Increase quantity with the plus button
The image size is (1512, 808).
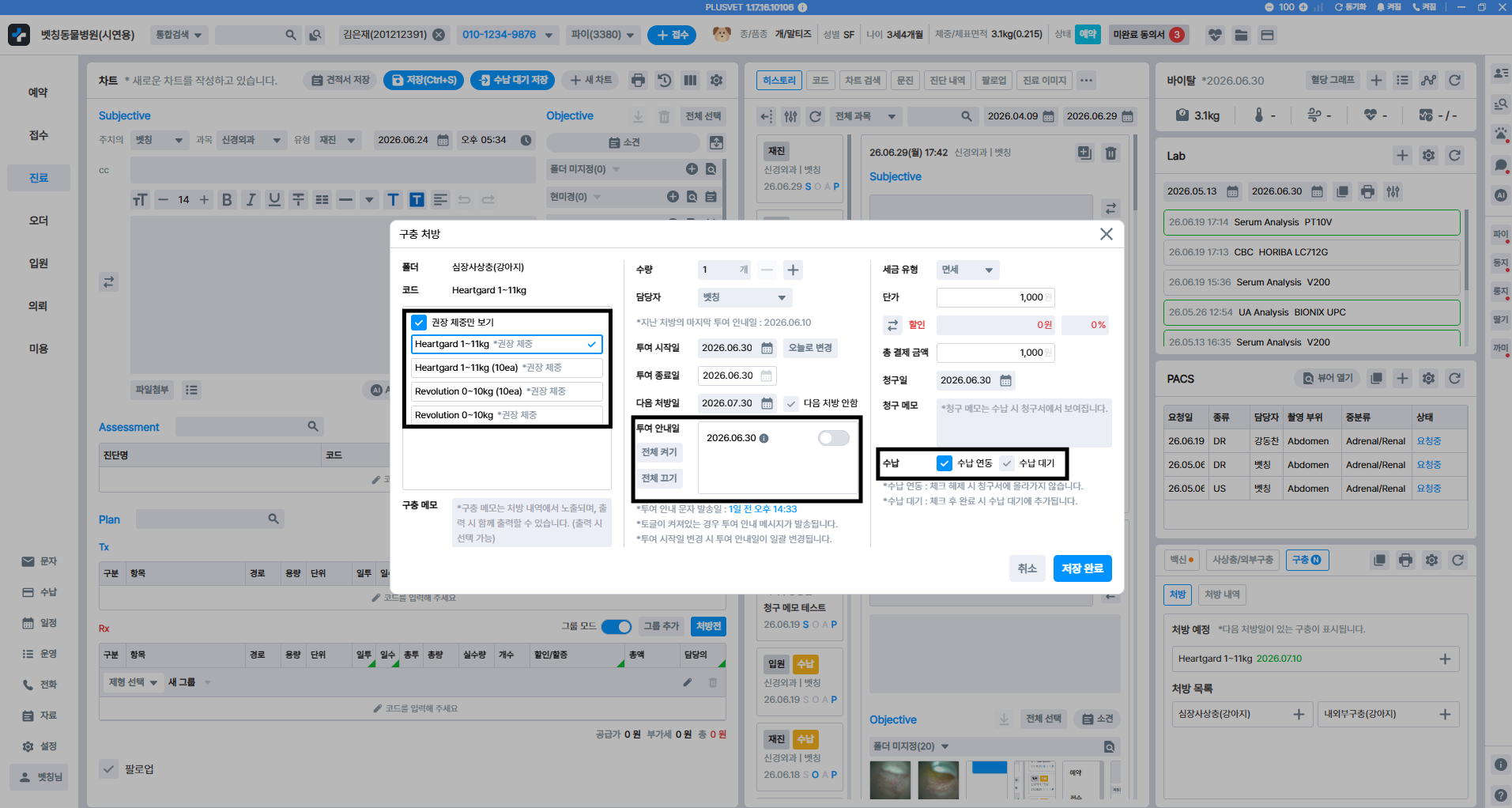793,270
